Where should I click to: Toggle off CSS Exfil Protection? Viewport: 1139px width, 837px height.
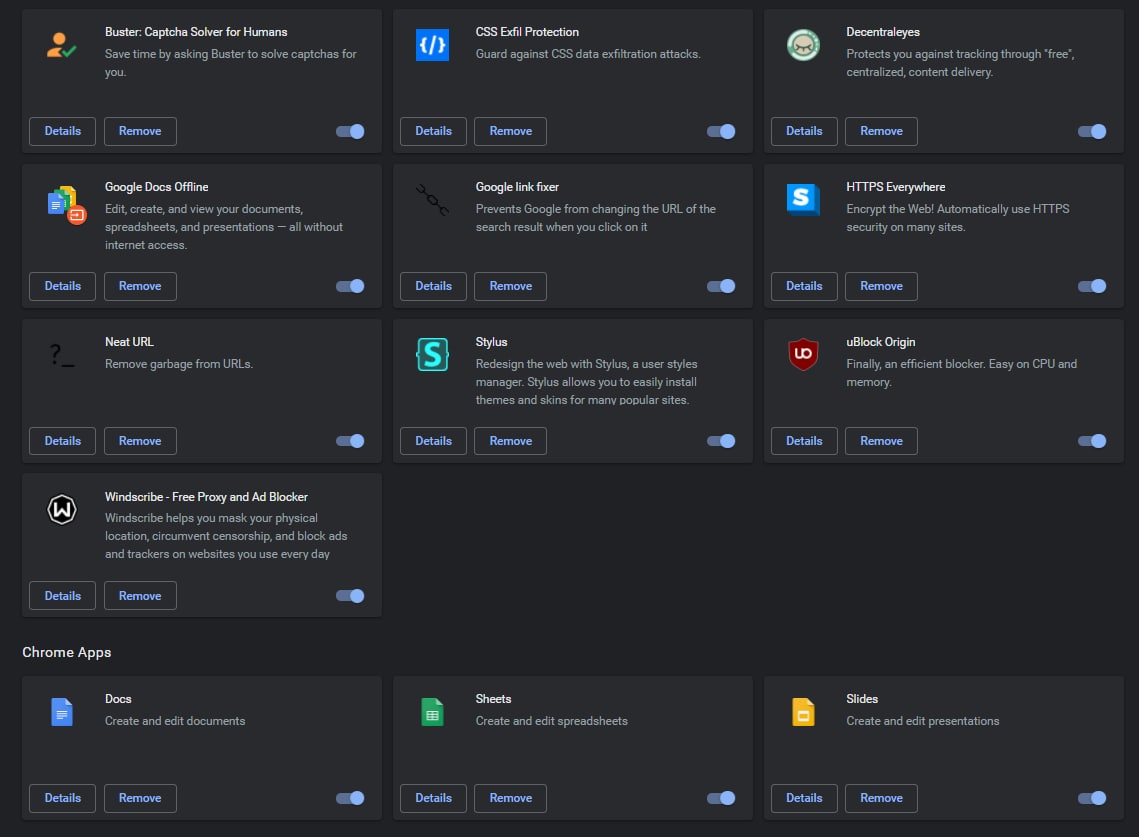[721, 132]
